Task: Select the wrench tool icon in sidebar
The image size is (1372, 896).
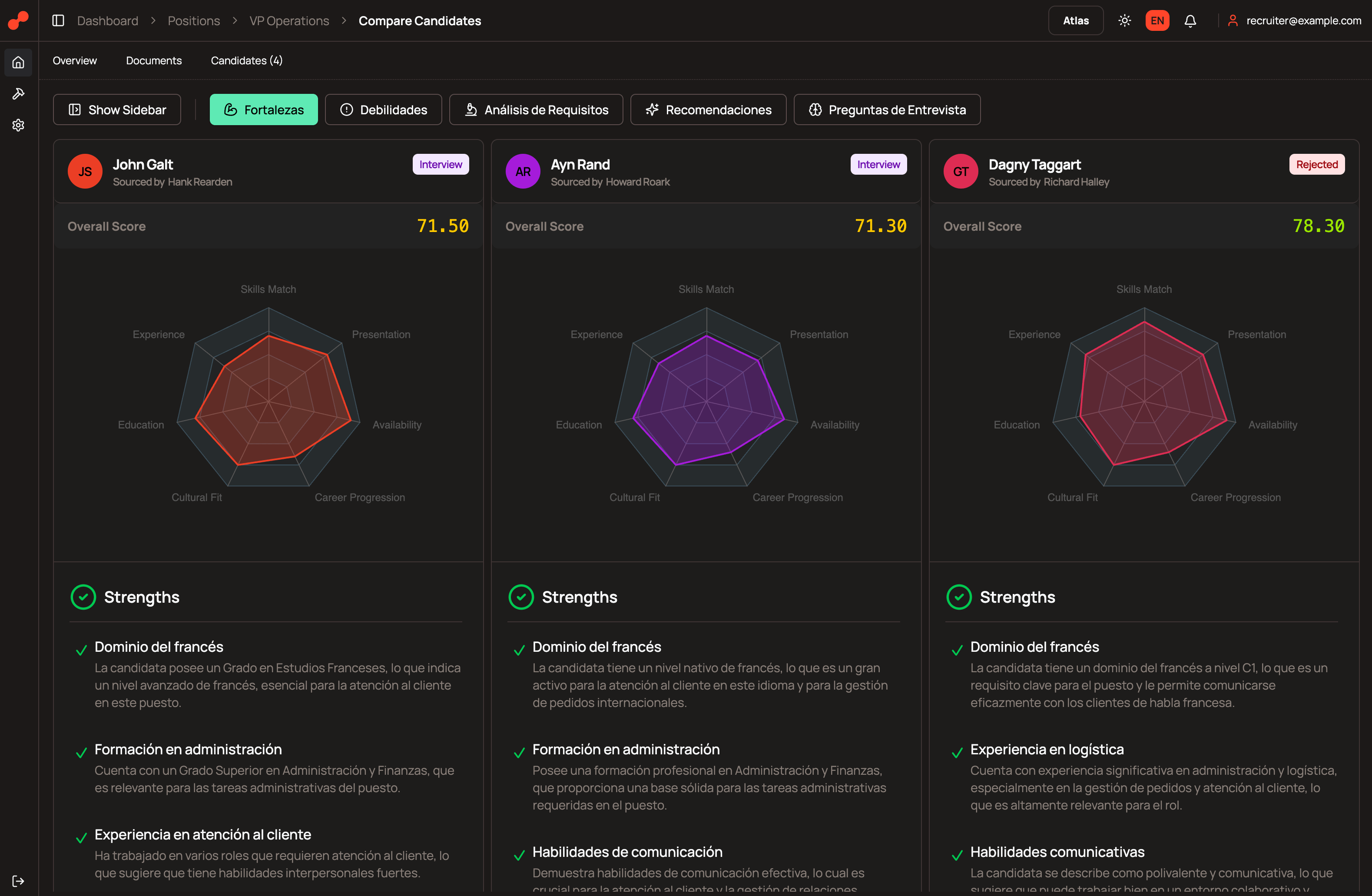Action: tap(18, 93)
